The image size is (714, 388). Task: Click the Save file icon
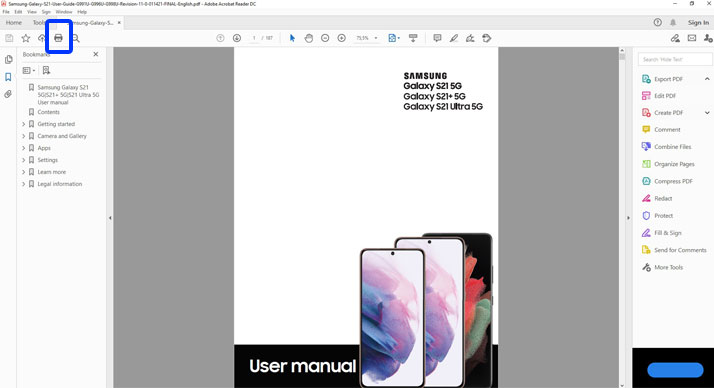[9, 38]
